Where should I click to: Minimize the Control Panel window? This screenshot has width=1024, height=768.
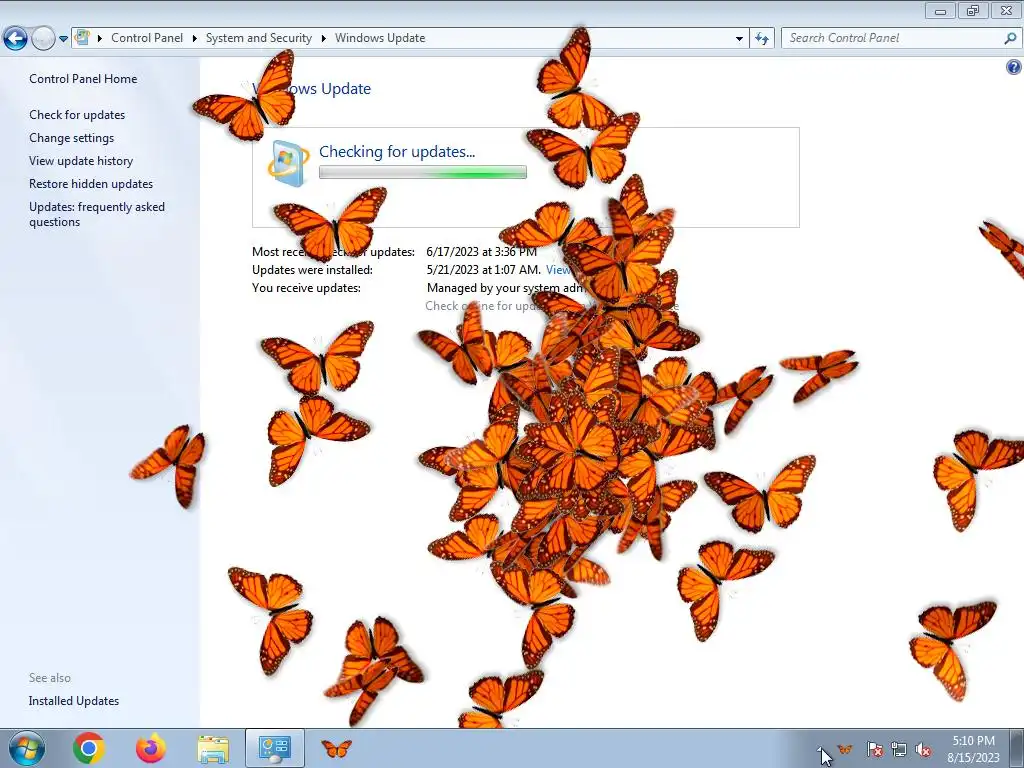(940, 10)
